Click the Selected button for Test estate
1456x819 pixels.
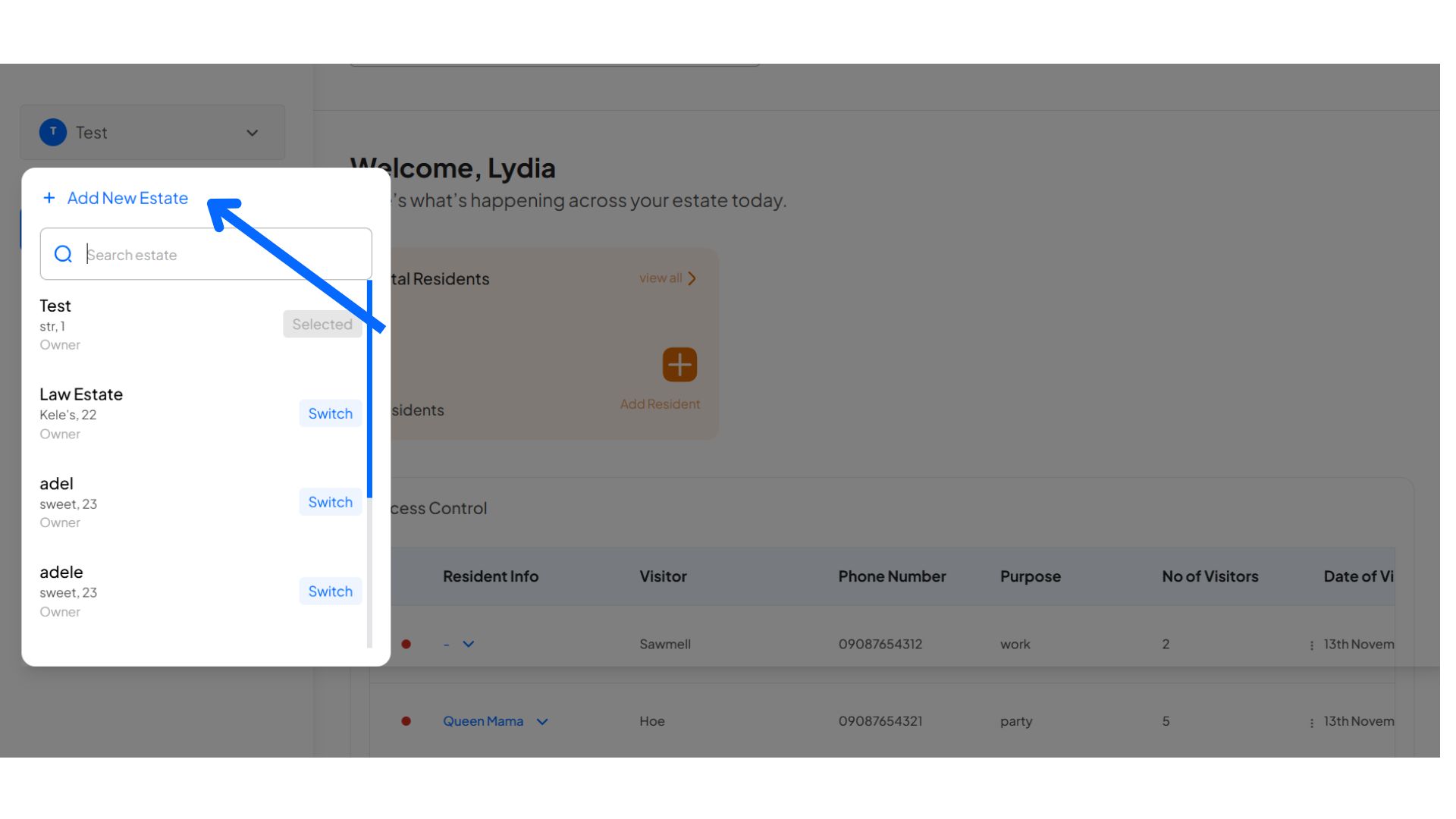click(322, 324)
